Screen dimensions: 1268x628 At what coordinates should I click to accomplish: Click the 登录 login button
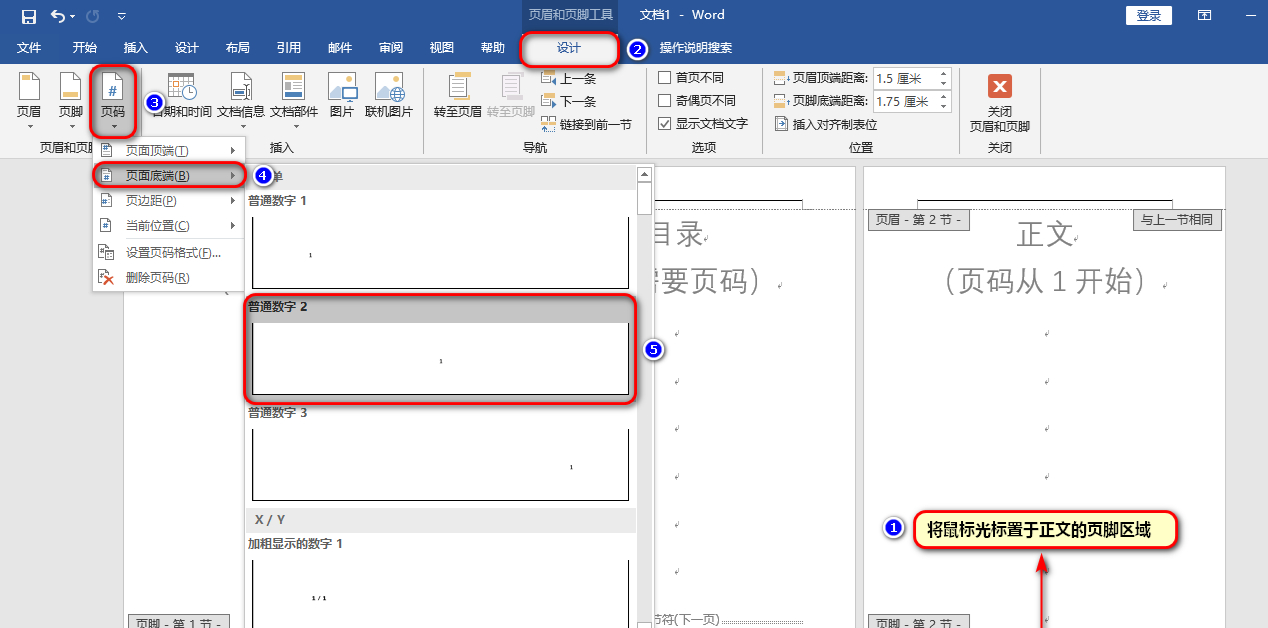pyautogui.click(x=1149, y=15)
